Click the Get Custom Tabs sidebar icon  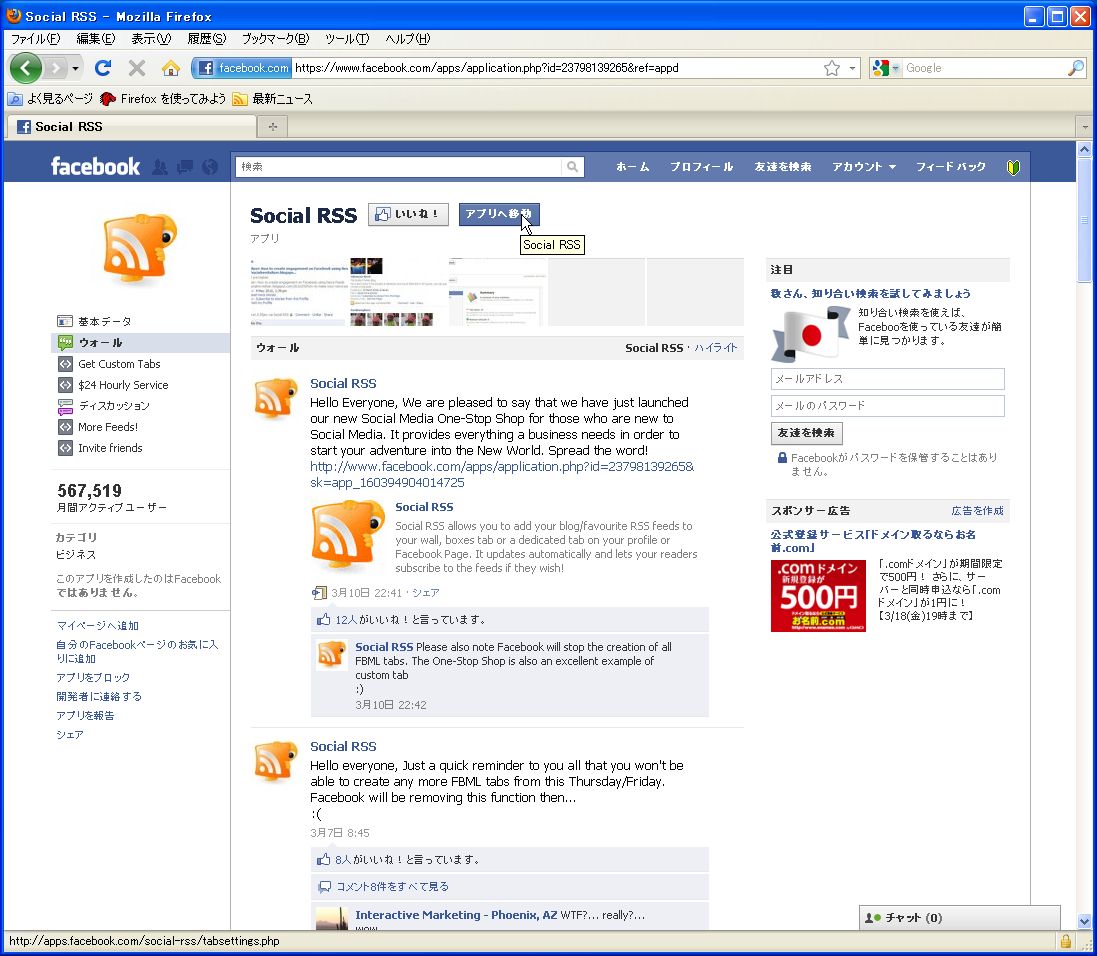(x=65, y=364)
